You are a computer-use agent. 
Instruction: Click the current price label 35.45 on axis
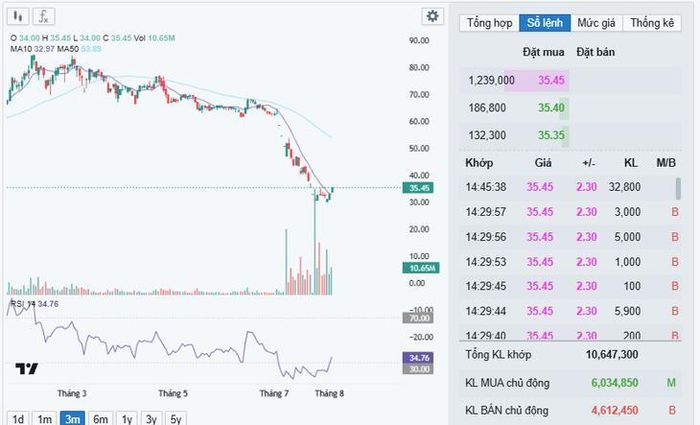click(x=418, y=188)
